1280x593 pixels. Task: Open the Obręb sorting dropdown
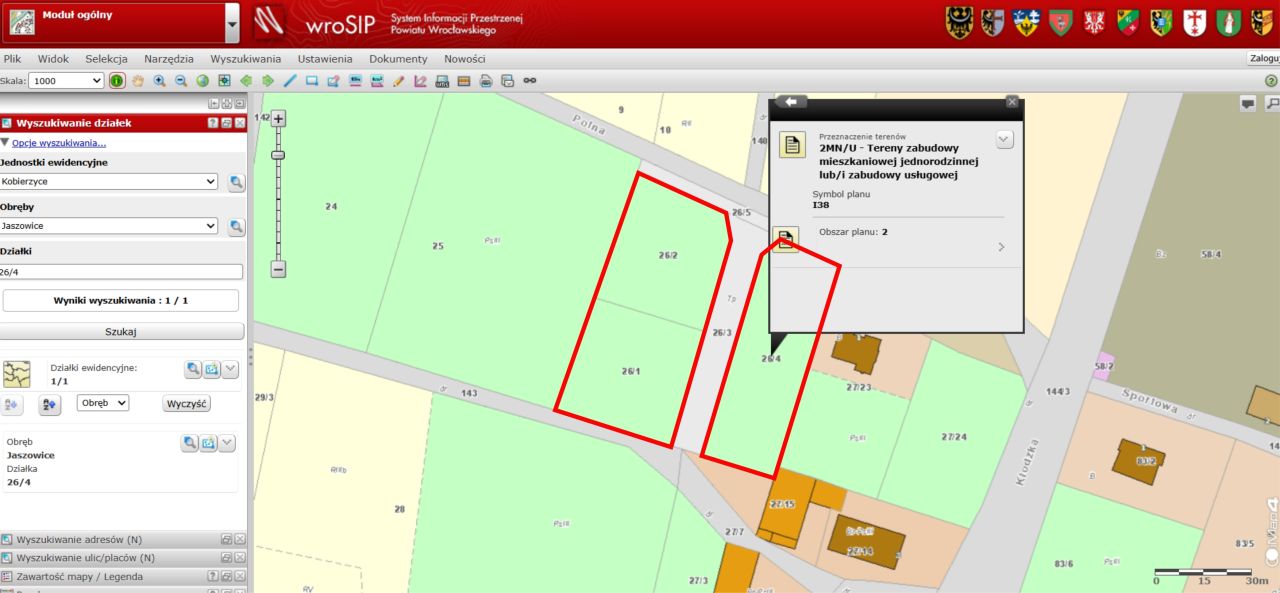pos(103,403)
